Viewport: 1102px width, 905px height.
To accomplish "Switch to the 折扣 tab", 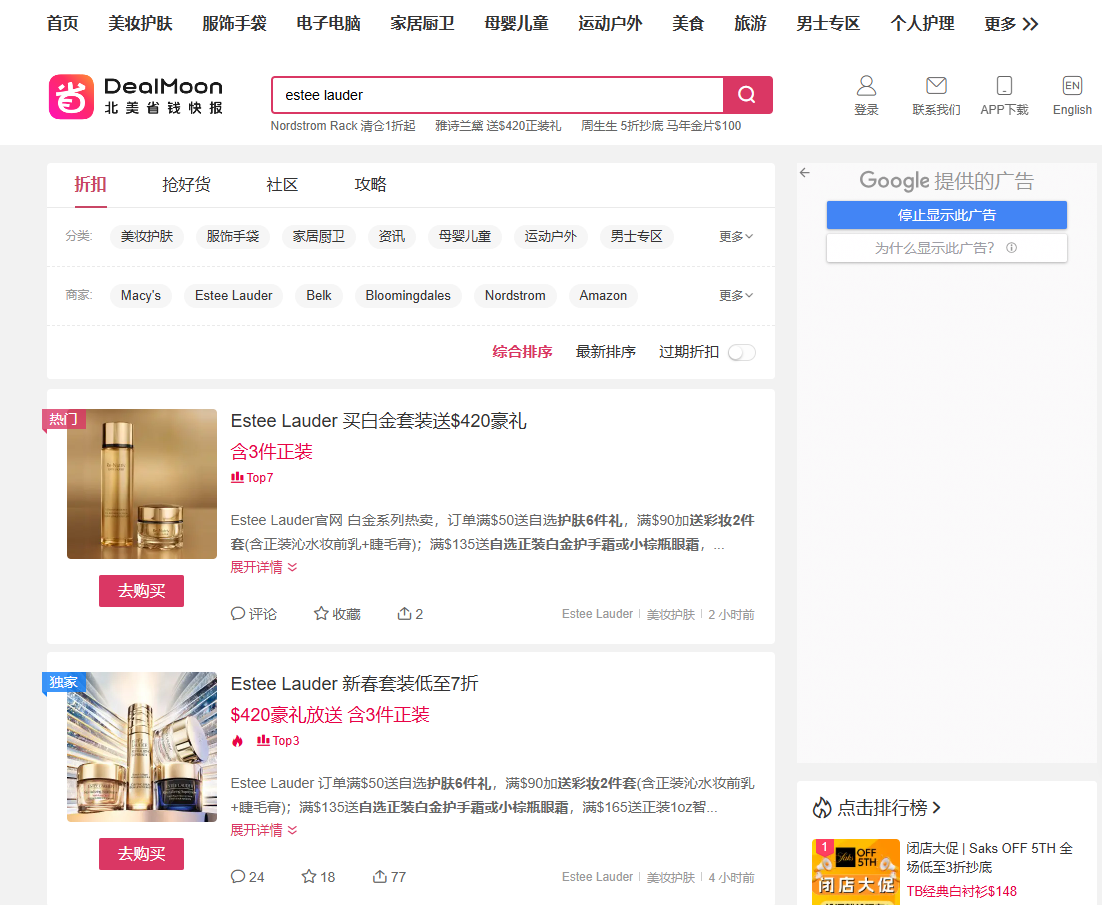I will click(91, 184).
